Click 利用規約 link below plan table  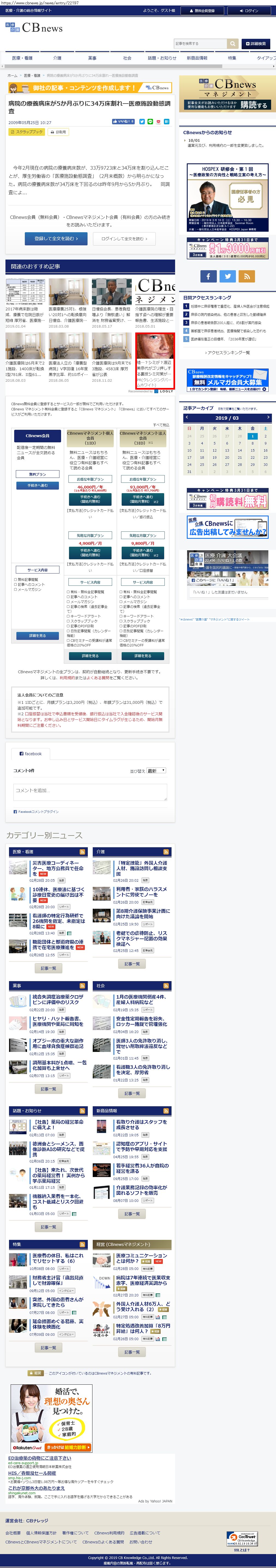(x=67, y=678)
